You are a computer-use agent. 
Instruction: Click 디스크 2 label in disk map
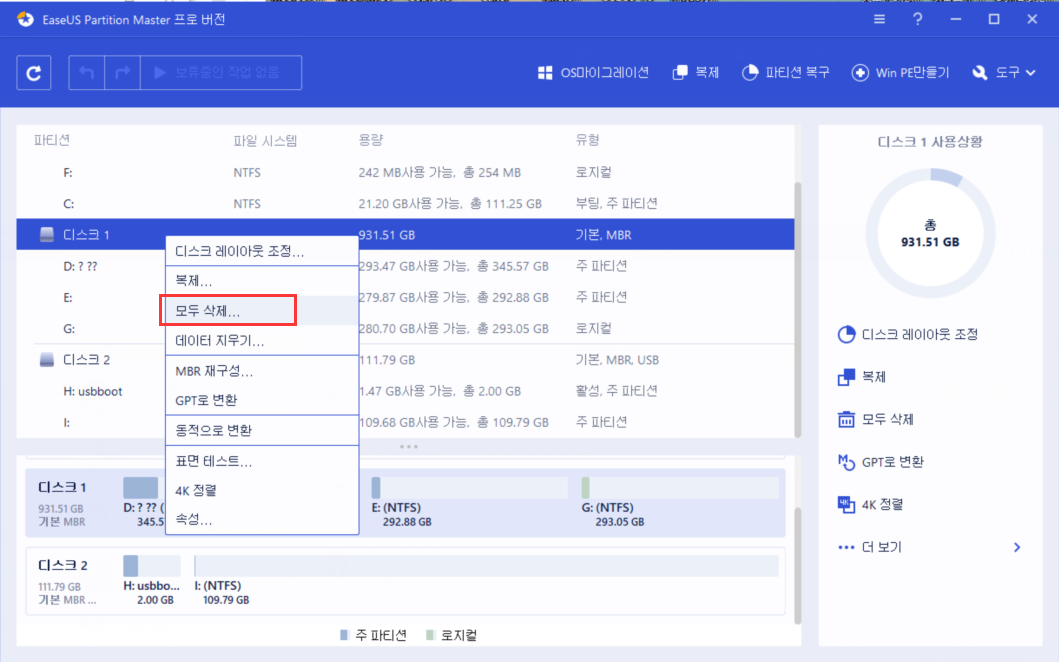63,565
